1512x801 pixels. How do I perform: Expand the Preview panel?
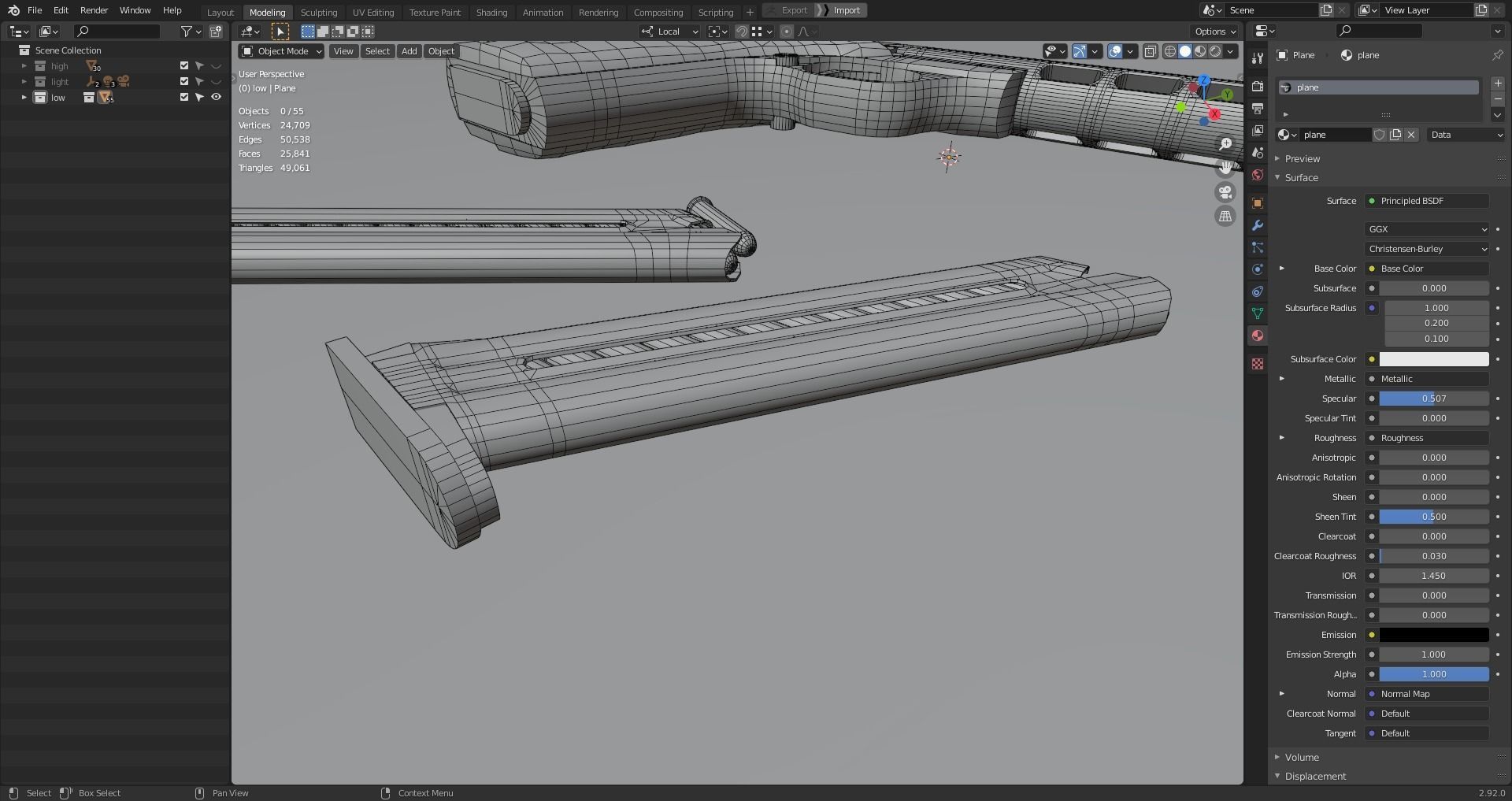click(x=1302, y=159)
